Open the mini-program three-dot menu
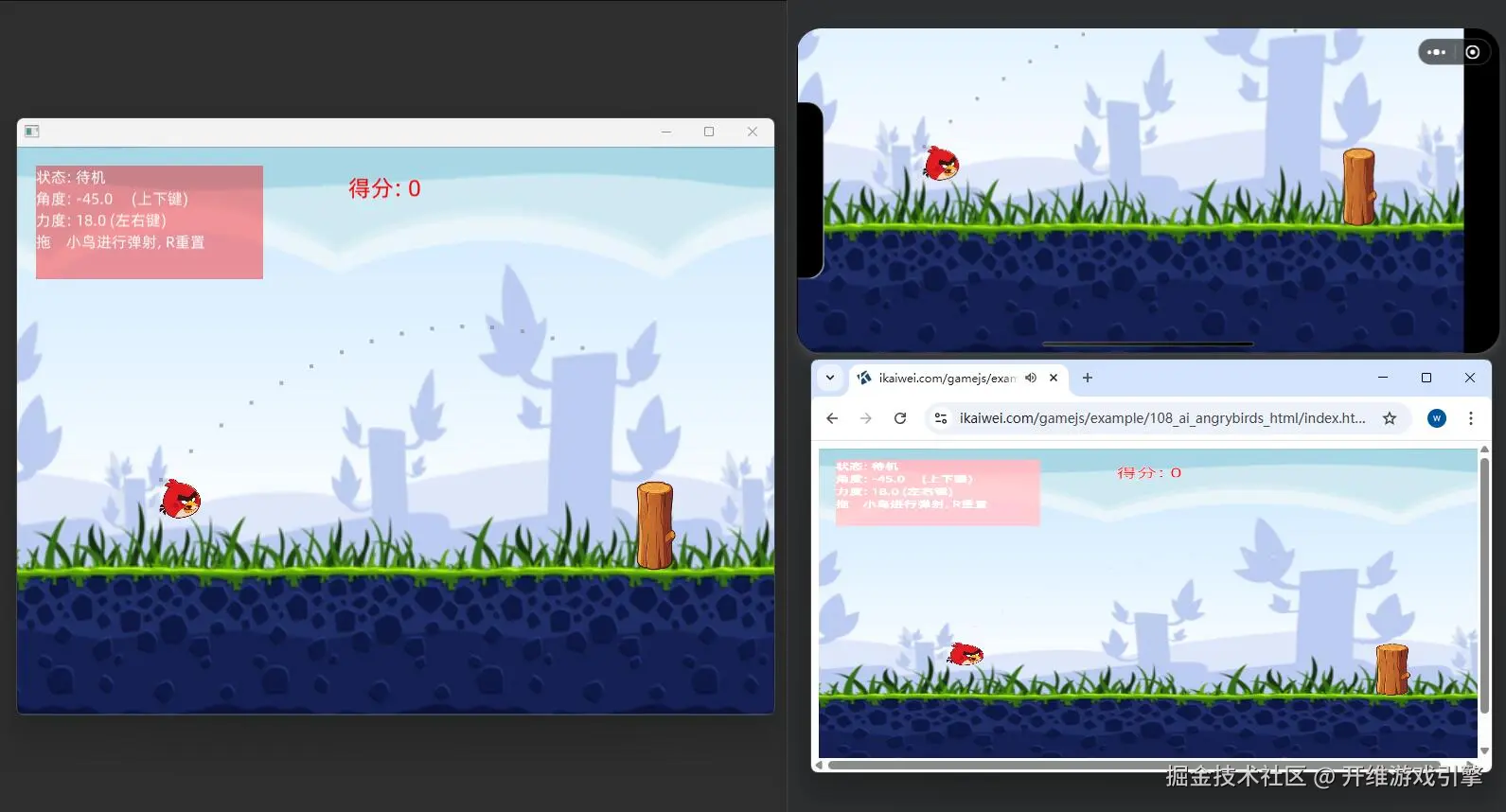 pos(1436,52)
